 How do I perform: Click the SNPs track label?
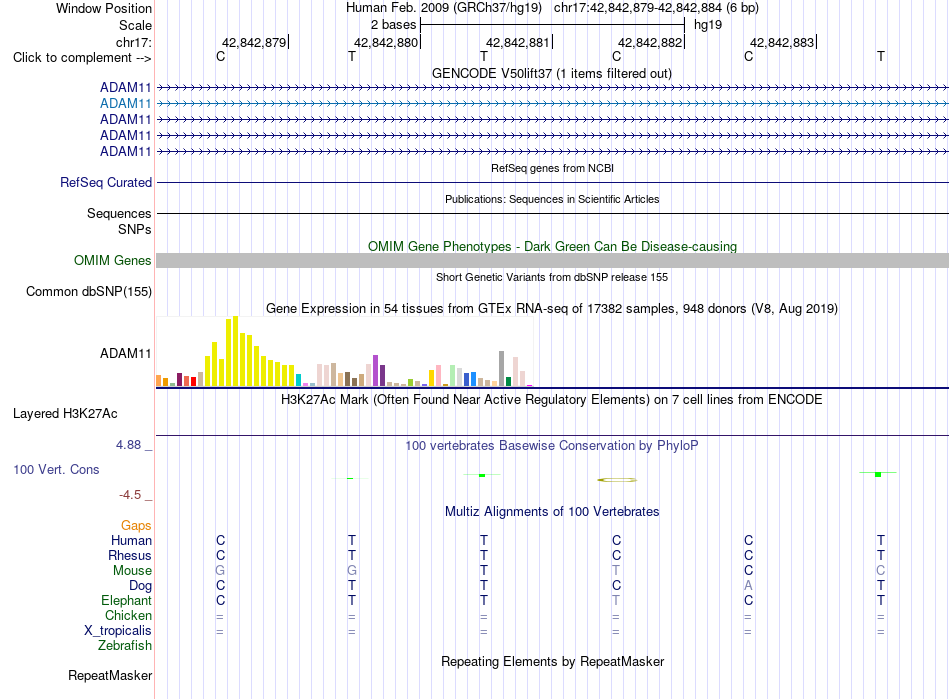(135, 230)
